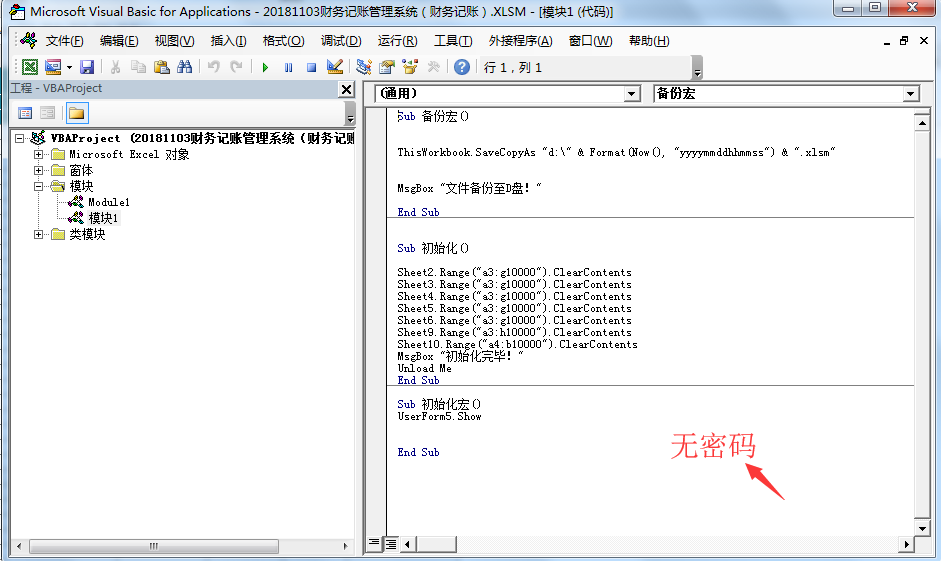Save the workbook with the floppy icon
This screenshot has width=941, height=561.
point(87,67)
